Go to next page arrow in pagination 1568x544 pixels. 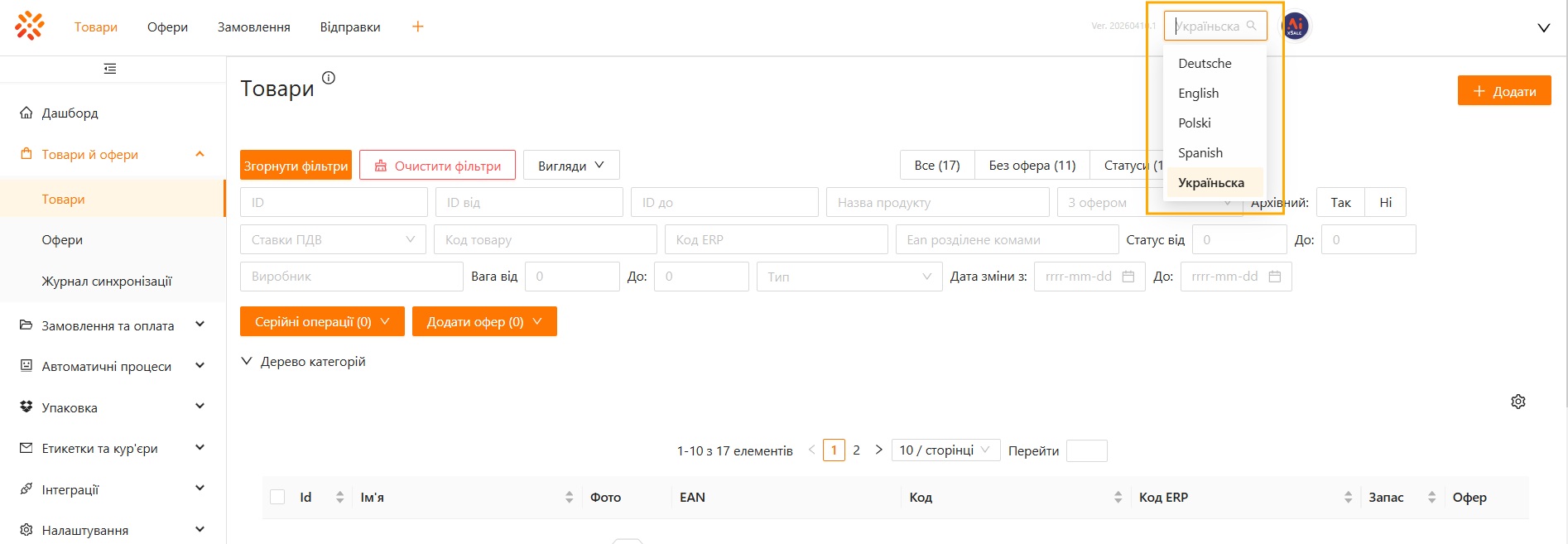coord(878,450)
